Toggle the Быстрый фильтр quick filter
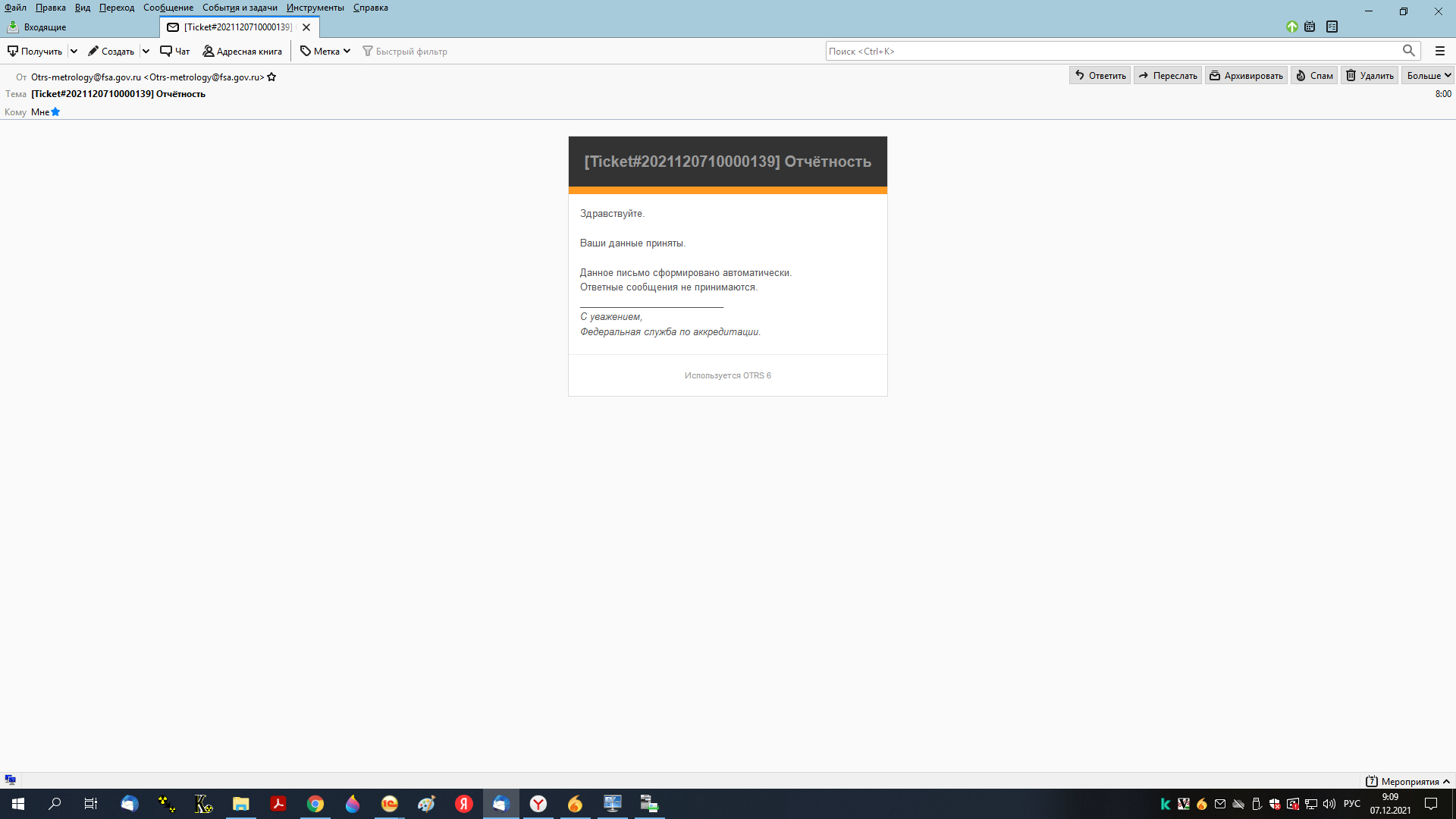The image size is (1456, 819). [405, 52]
